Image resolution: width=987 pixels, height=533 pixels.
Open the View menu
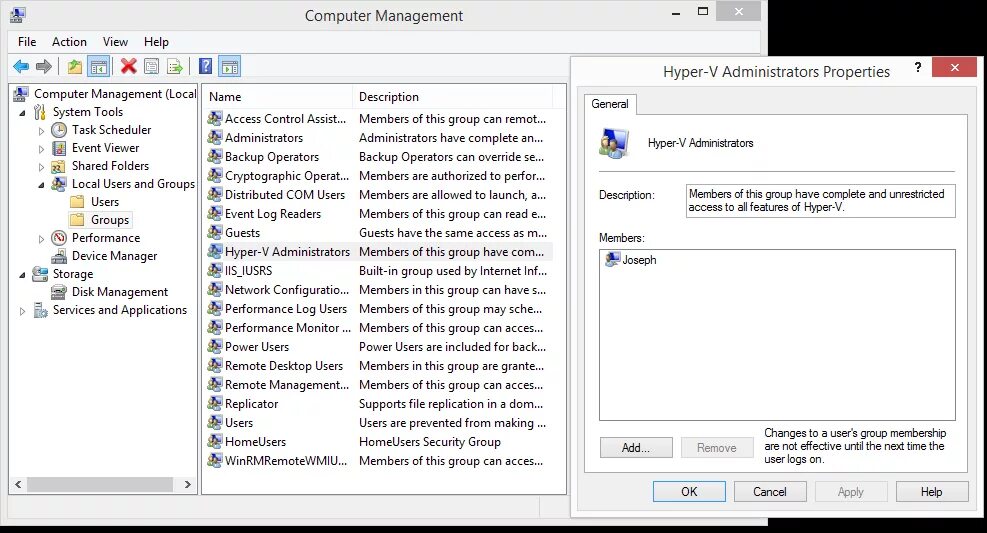click(115, 42)
